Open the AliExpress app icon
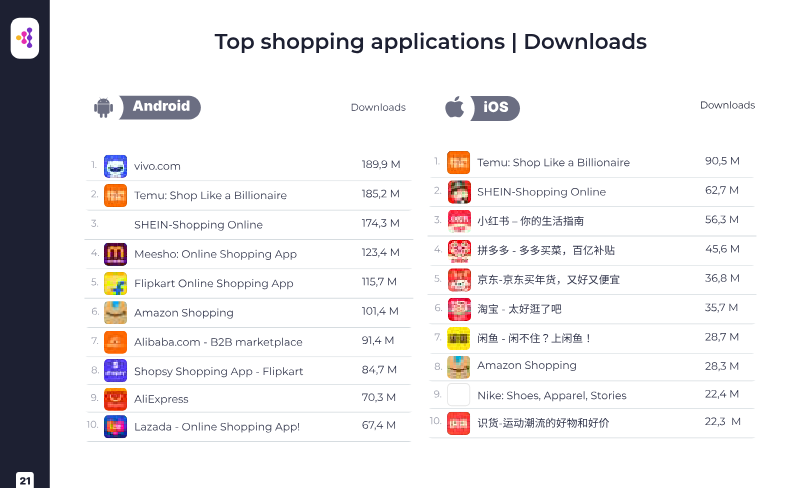 point(115,399)
